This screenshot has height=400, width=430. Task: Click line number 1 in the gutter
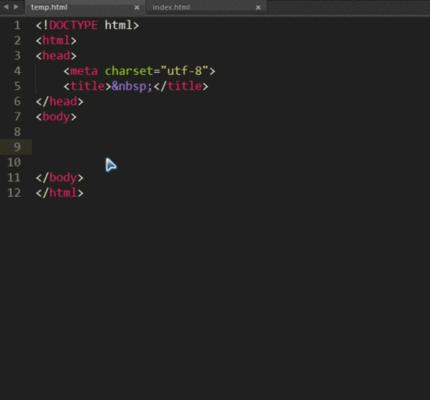[x=17, y=25]
